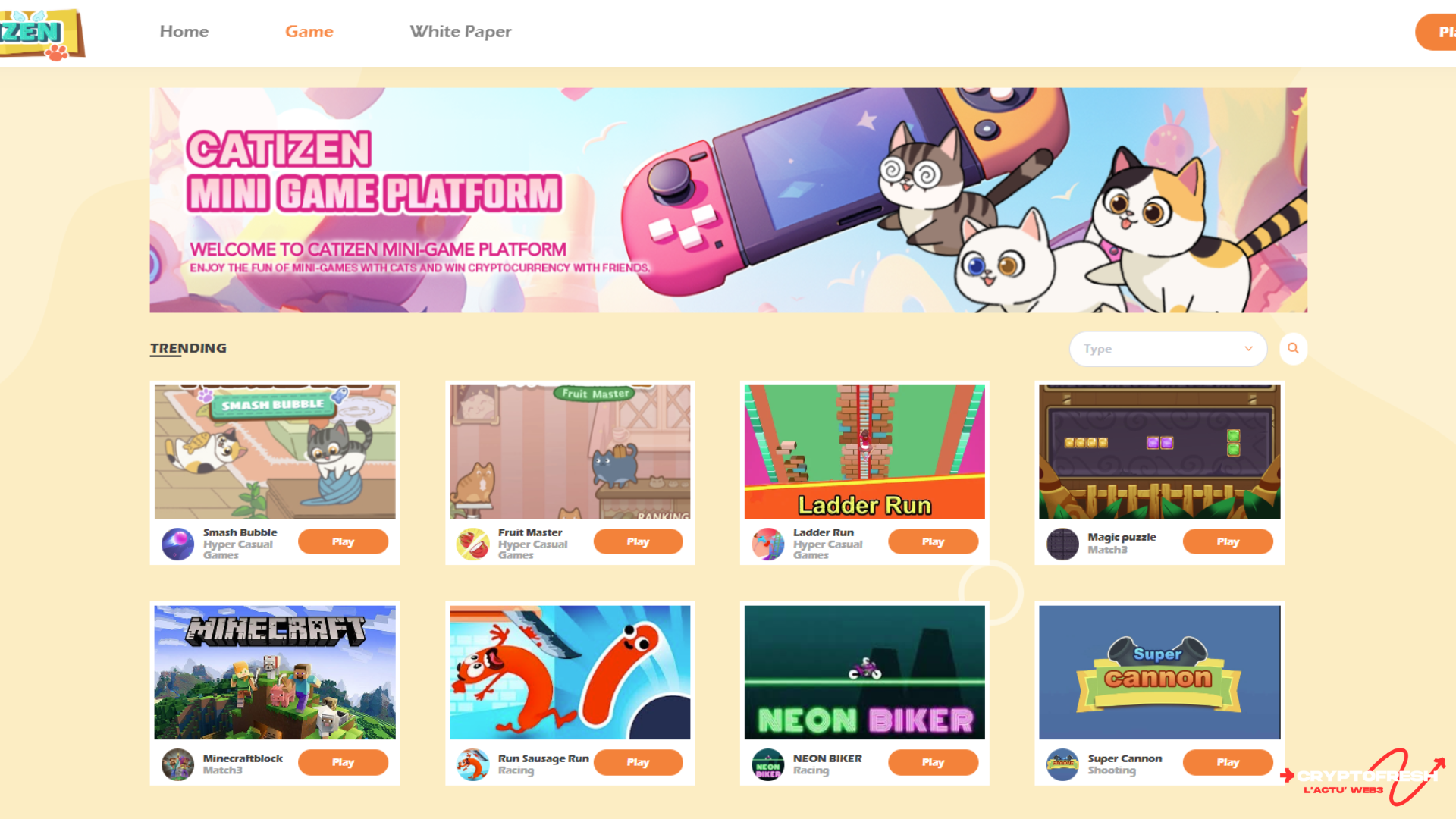Viewport: 1456px width, 819px height.
Task: Click the Magic puzzle round game icon
Action: 1062,544
